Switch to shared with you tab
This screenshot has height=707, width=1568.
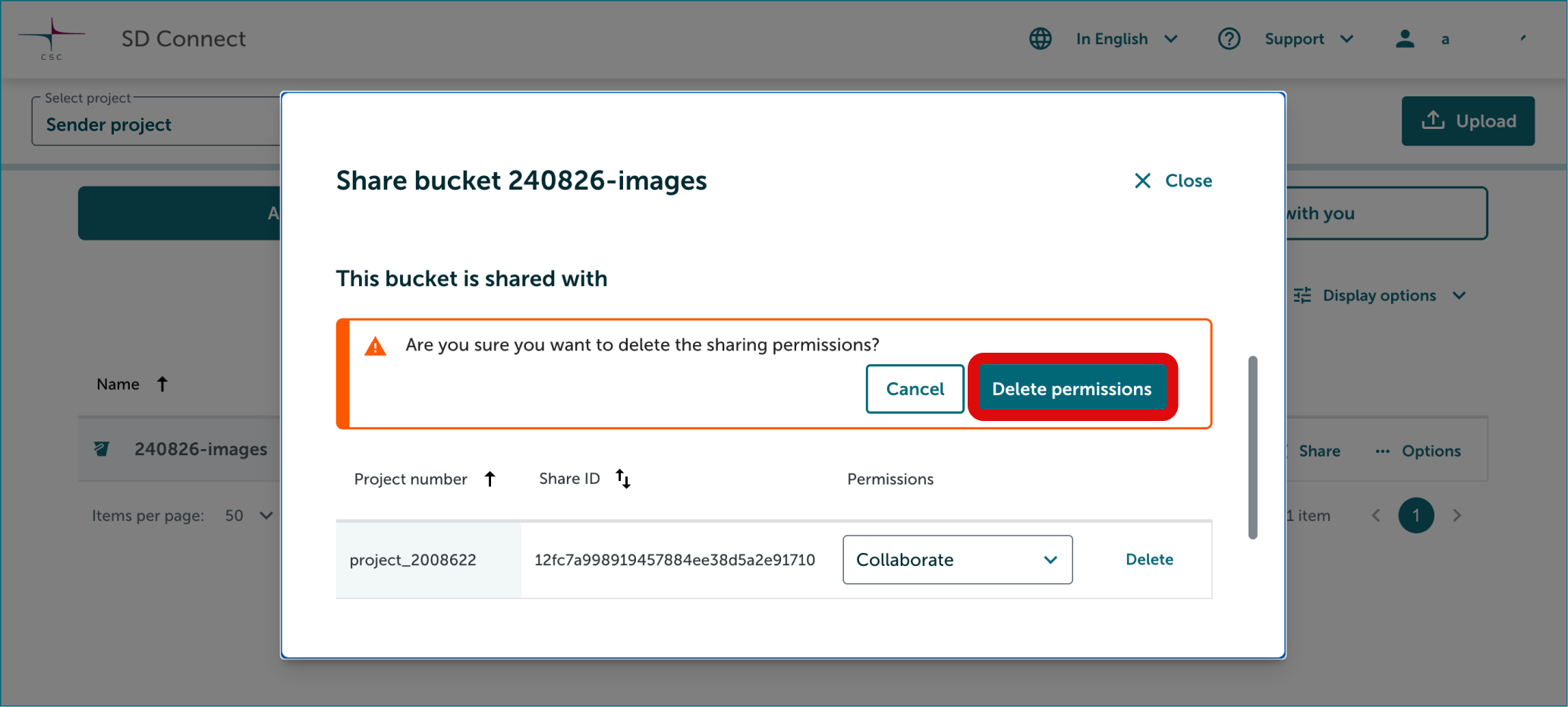[x=1386, y=213]
